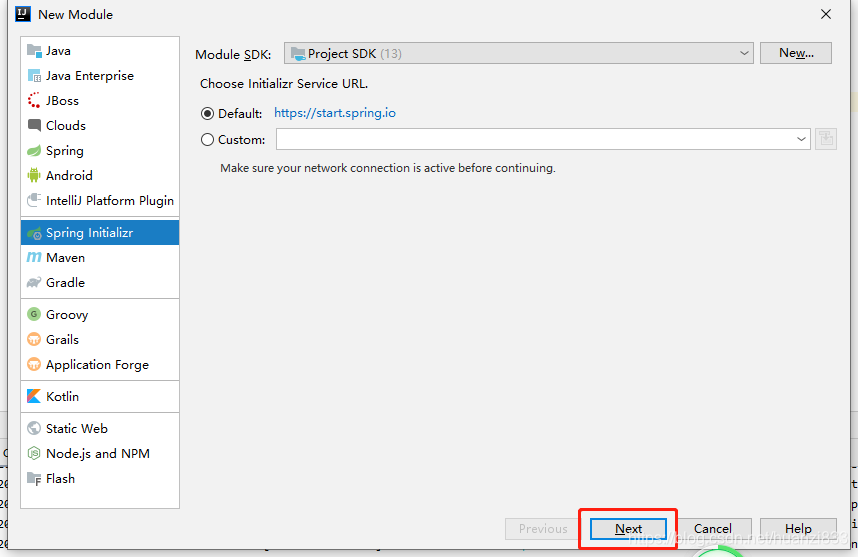Click the IntelliJ Platform Plugin icon
This screenshot has height=557, width=858.
click(x=34, y=200)
